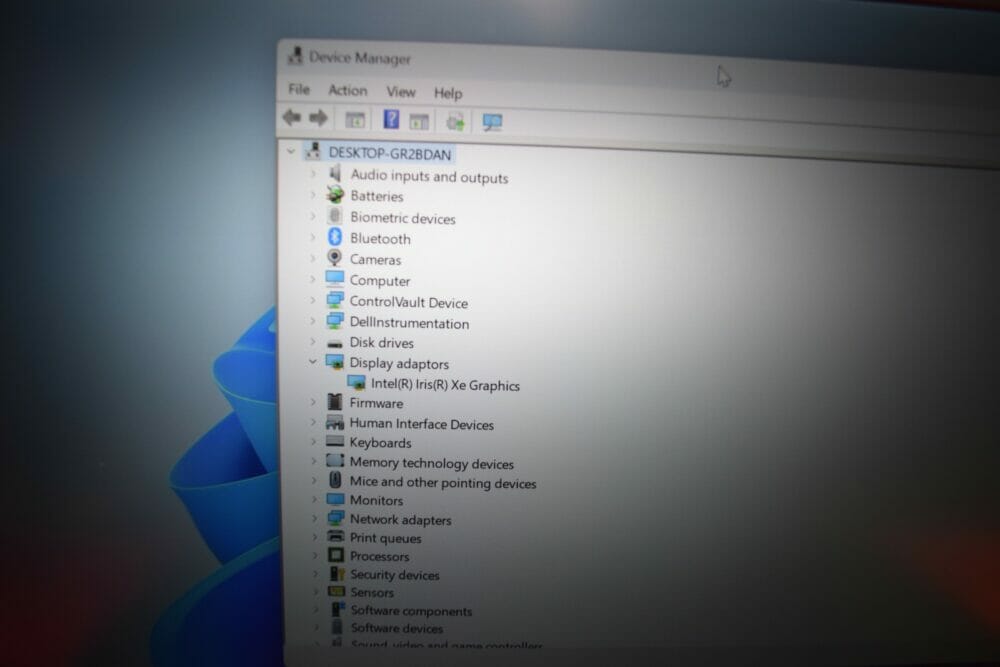This screenshot has width=1000, height=667.
Task: Click the Back arrow in Device Manager toolbar
Action: (291, 117)
